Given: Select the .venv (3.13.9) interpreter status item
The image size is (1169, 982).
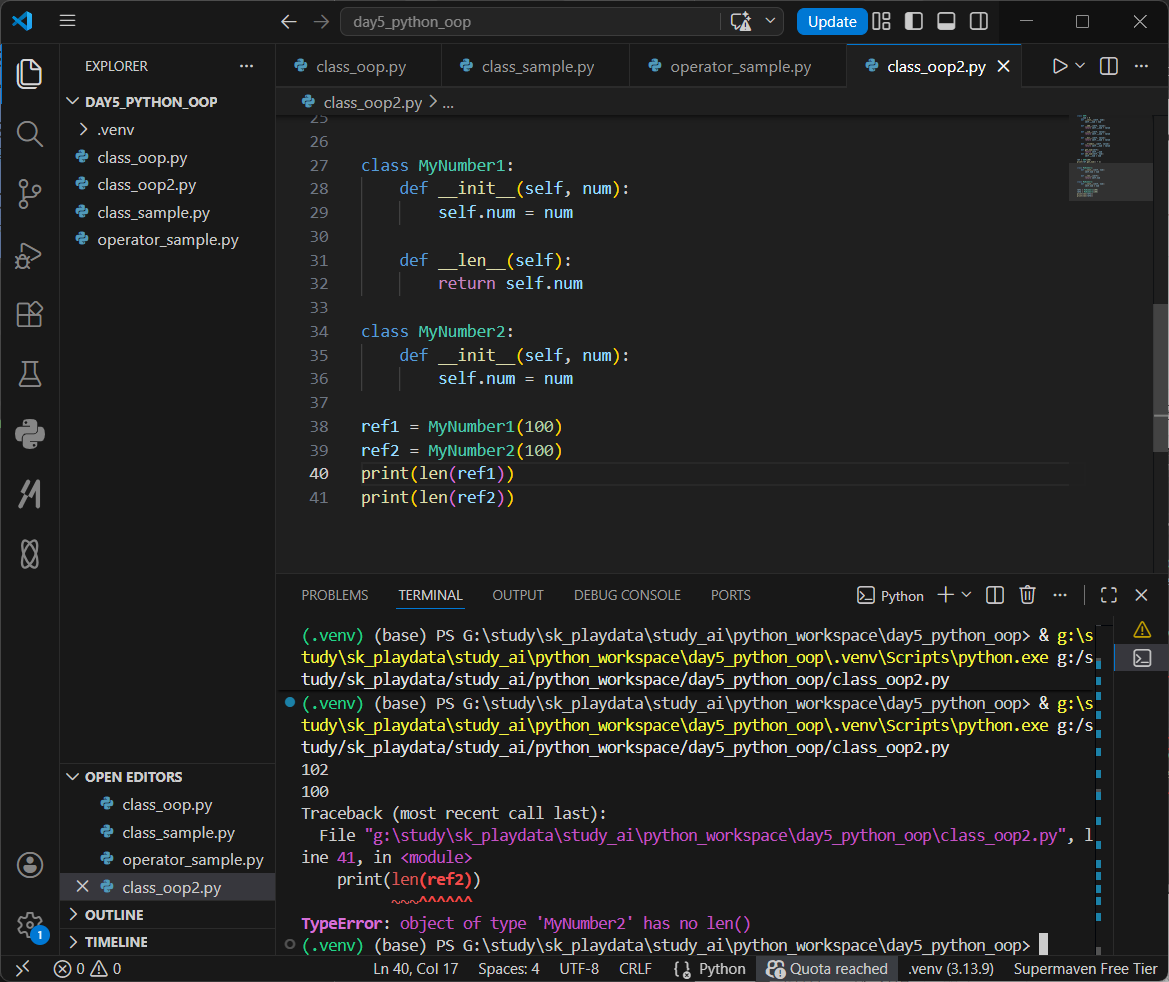Looking at the screenshot, I should tap(951, 969).
